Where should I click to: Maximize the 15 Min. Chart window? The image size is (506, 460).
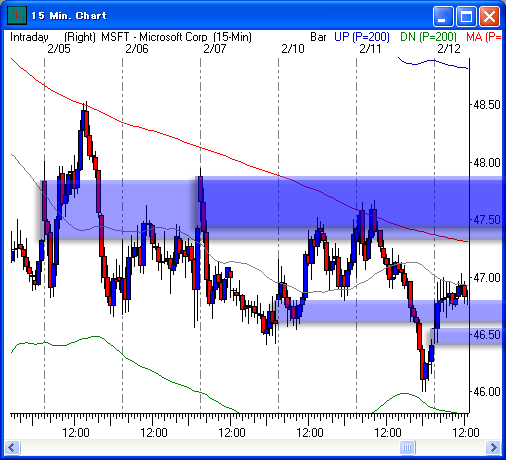[x=466, y=16]
